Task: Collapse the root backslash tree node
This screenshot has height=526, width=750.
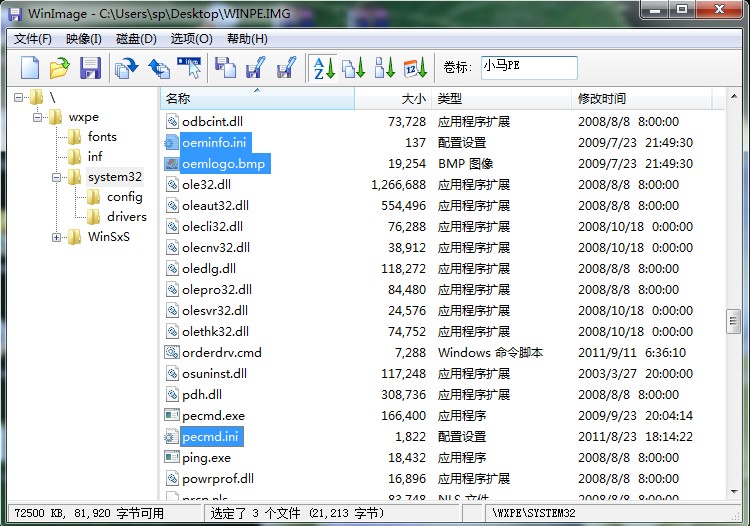Action: (19, 98)
